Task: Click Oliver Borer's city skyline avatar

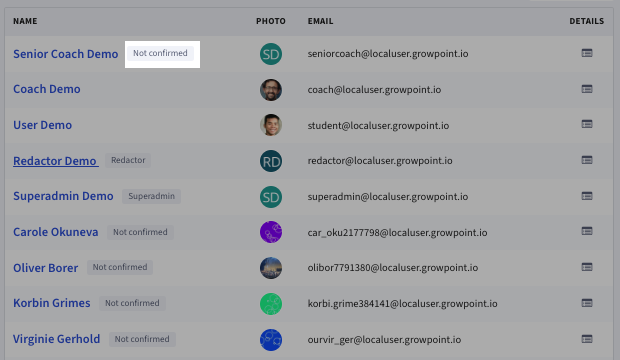Action: (271, 268)
